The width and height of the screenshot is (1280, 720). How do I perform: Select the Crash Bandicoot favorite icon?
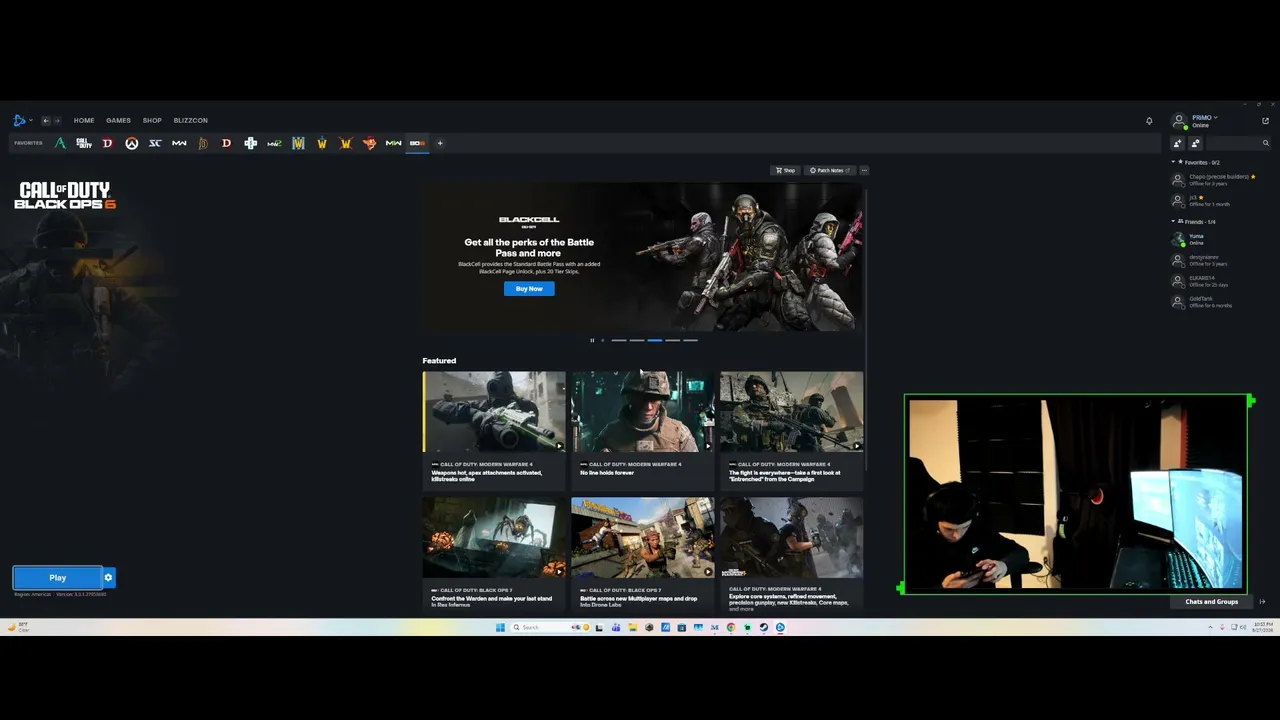(369, 144)
